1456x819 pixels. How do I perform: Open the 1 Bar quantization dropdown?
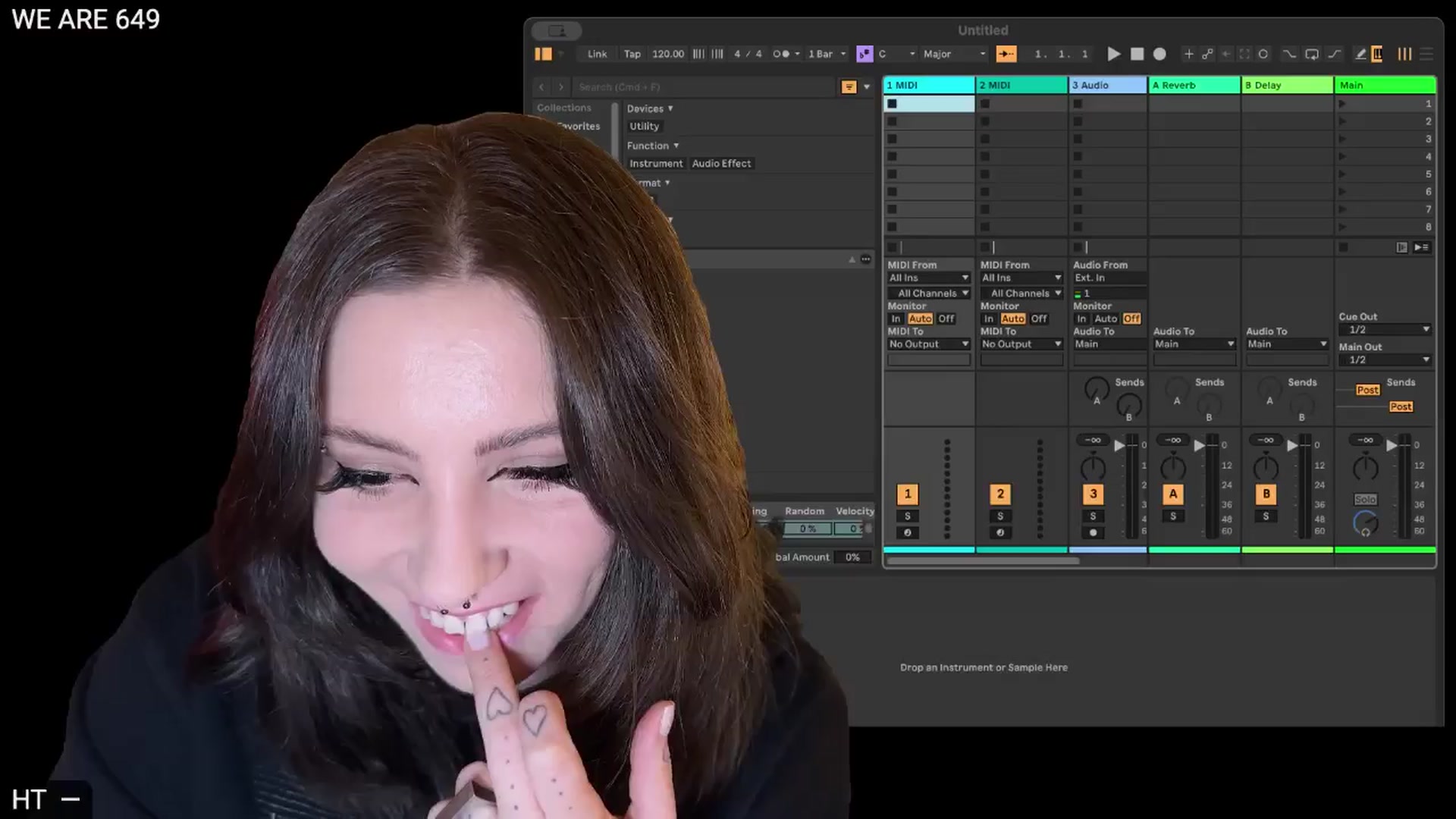(x=827, y=54)
